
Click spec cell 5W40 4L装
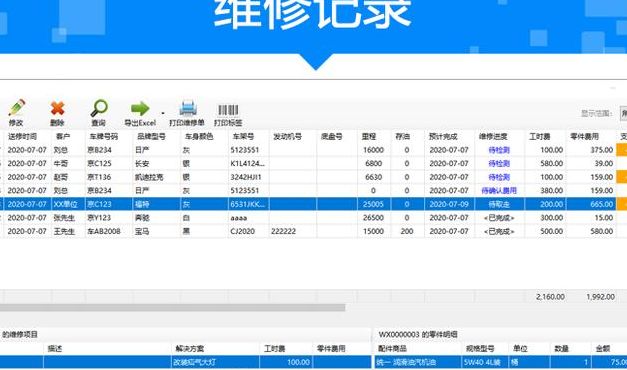482,362
